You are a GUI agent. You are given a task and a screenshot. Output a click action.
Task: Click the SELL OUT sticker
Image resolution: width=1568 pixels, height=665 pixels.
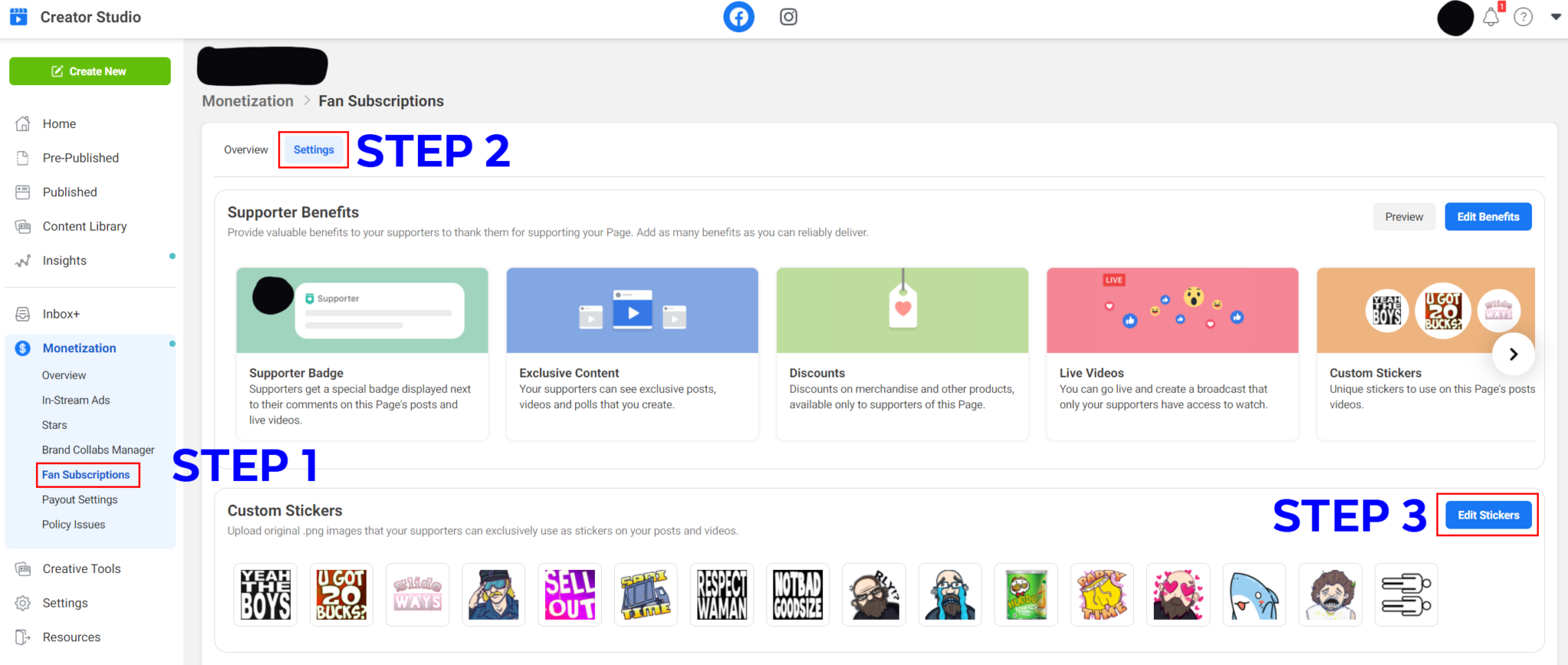570,595
